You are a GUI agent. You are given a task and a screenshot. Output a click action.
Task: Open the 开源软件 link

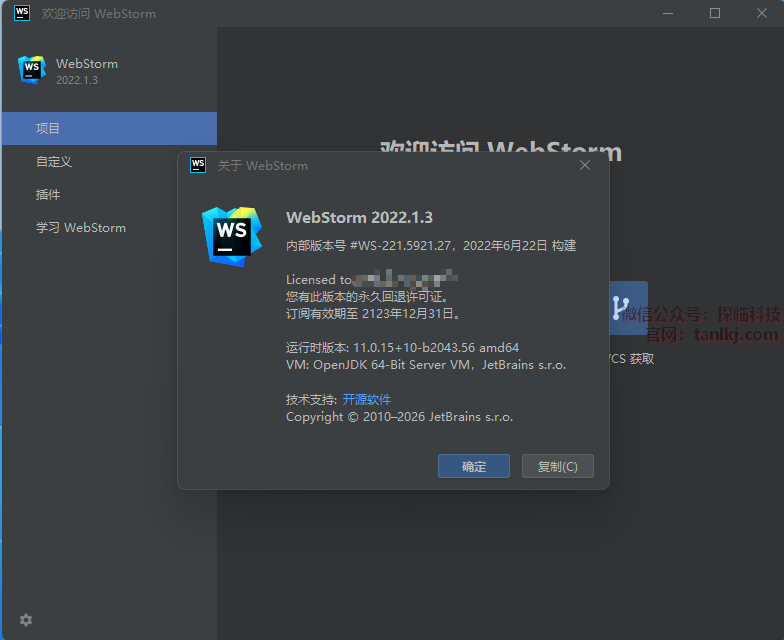point(366,400)
